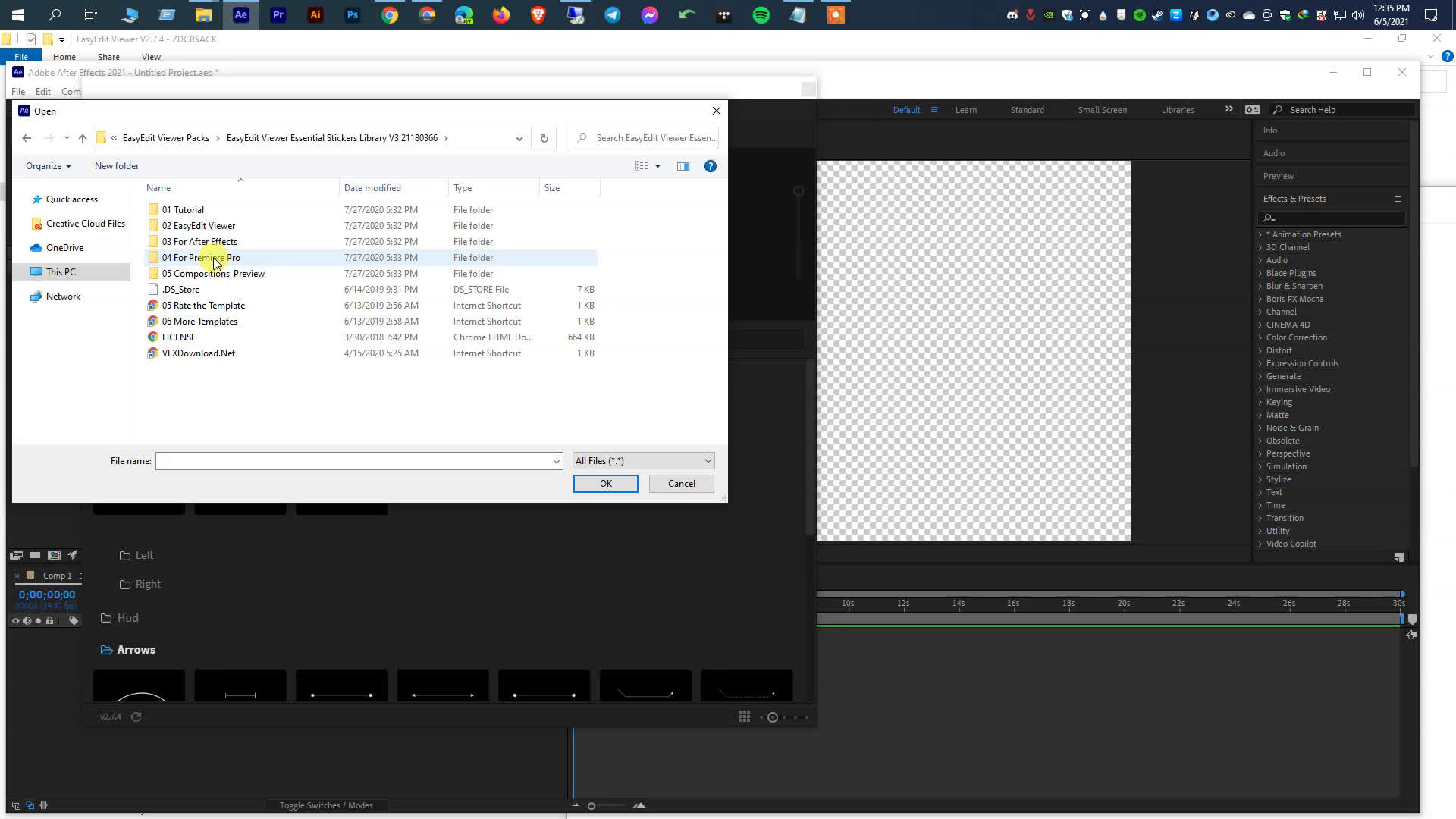Screen dimensions: 1456x819
Task: Click the workspace settings icon beside Search Help
Action: click(x=1252, y=110)
